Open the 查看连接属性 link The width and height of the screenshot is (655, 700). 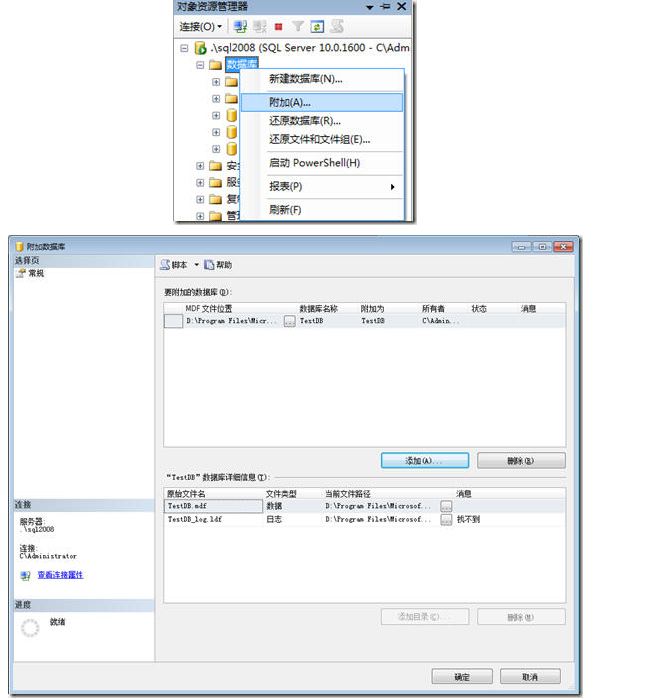pos(60,575)
